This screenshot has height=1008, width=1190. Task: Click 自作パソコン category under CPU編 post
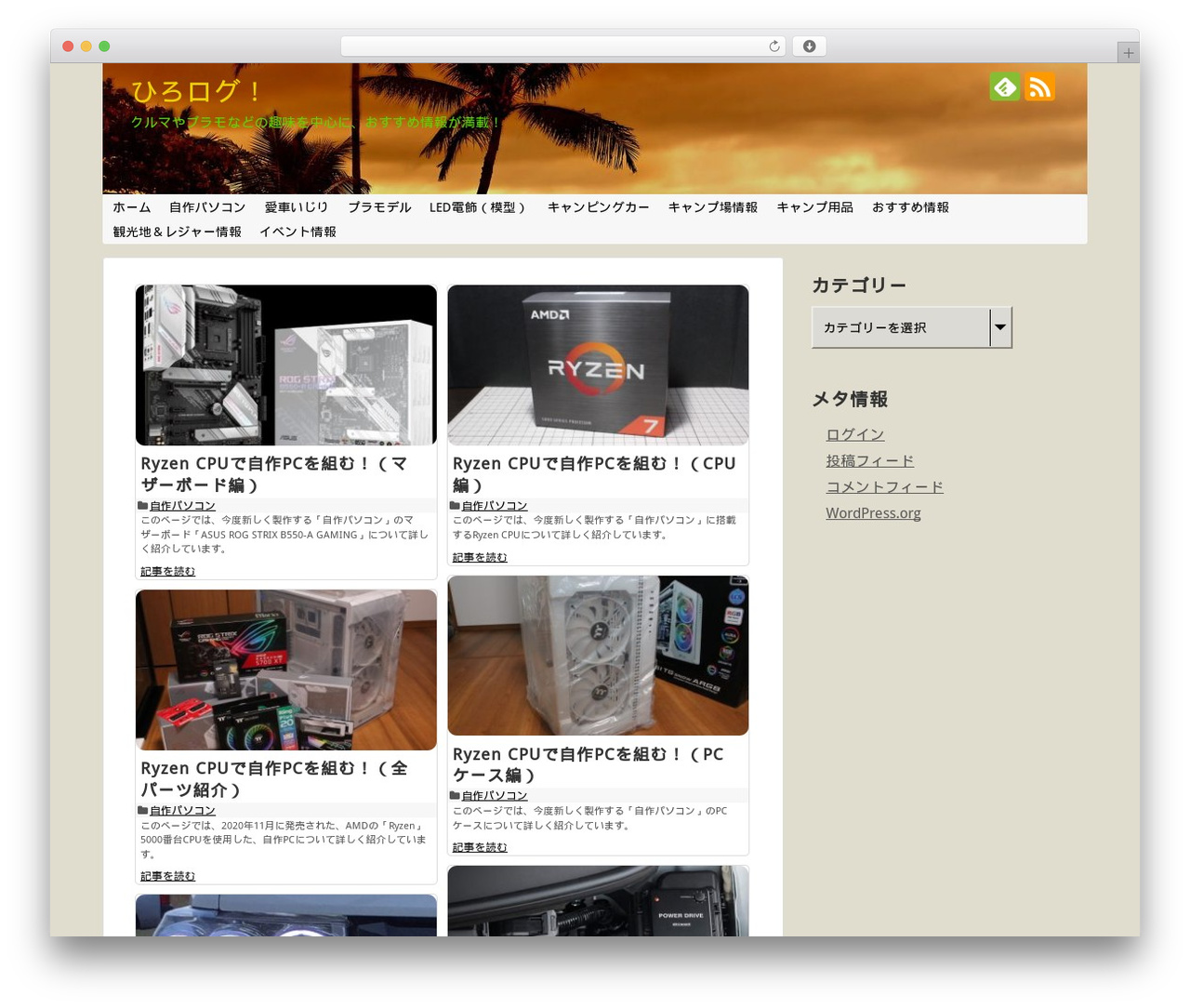click(495, 506)
